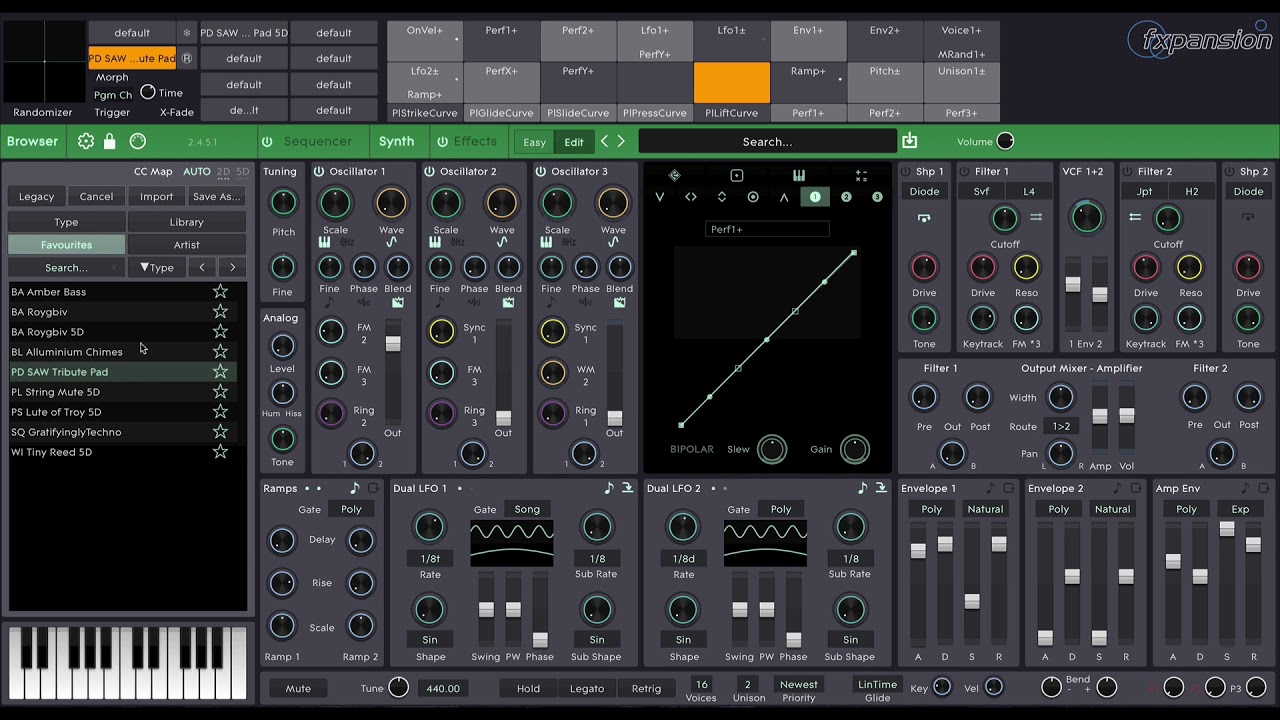Switch to the Synth tab
The height and width of the screenshot is (720, 1280).
click(396, 142)
